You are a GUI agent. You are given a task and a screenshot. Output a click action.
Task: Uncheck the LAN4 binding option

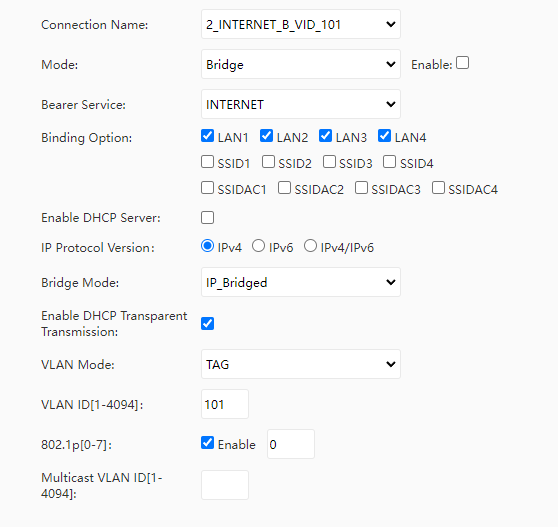[x=385, y=136]
